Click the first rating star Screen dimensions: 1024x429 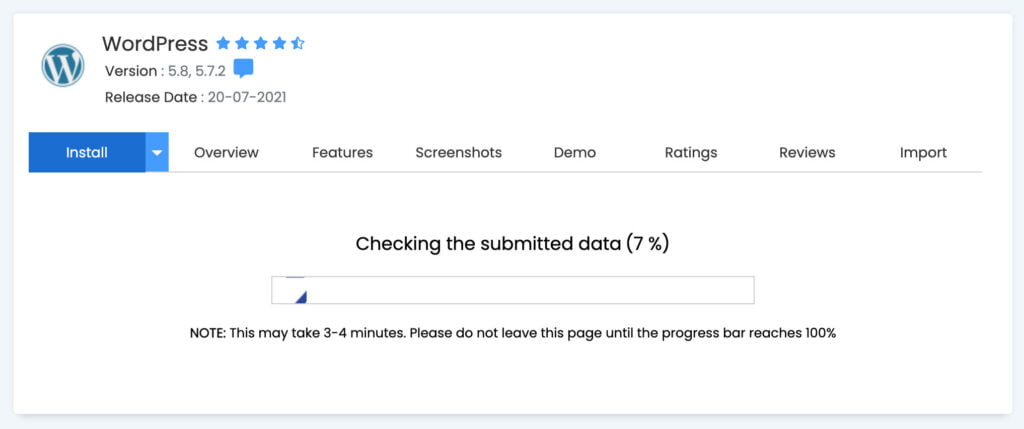pyautogui.click(x=223, y=43)
